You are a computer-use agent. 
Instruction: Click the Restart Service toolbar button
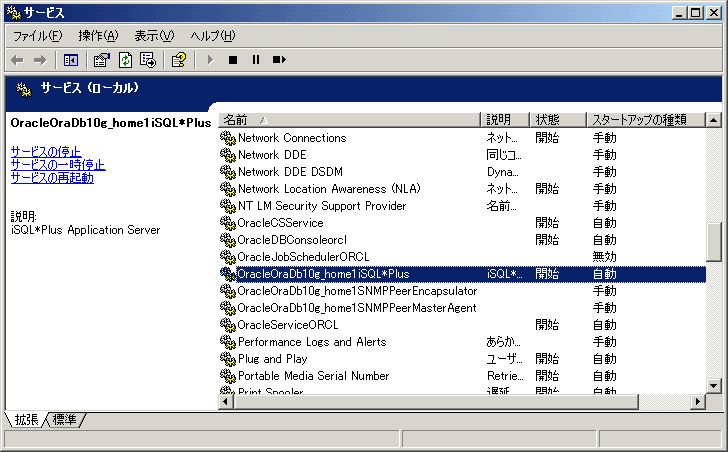tap(279, 60)
